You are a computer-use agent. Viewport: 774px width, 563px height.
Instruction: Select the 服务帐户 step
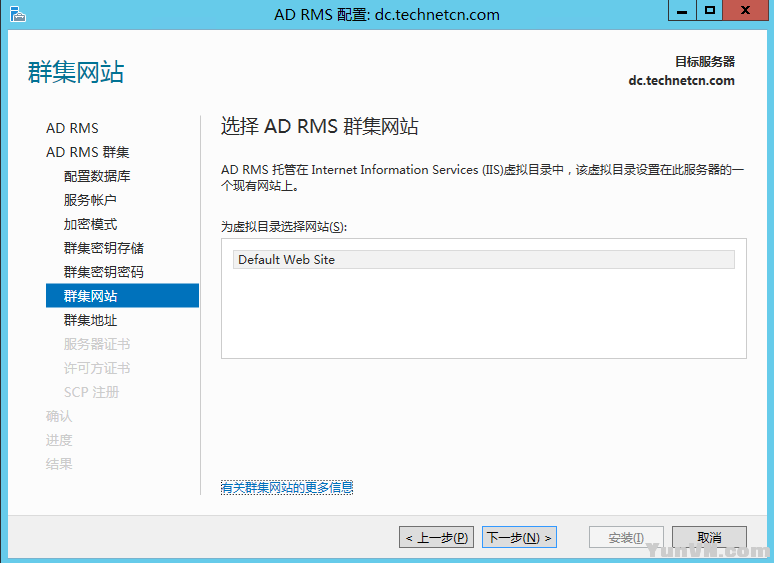(90, 200)
